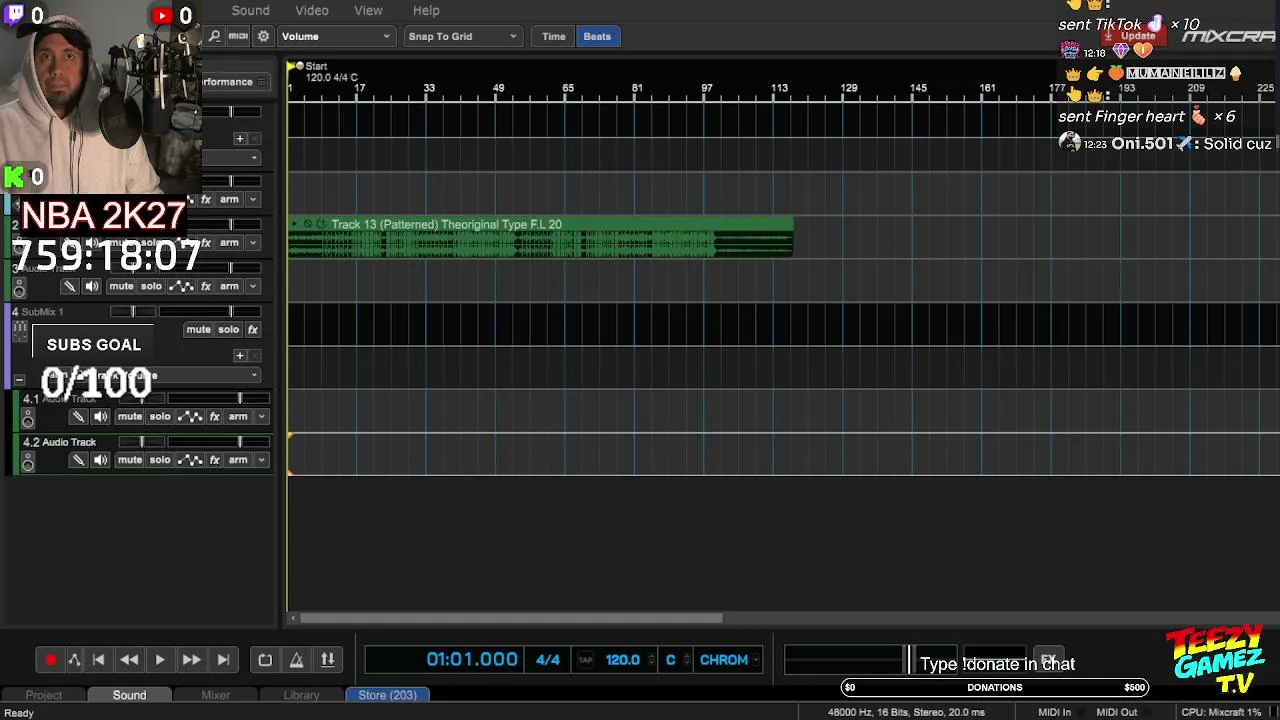This screenshot has height=720, width=1280.
Task: Switch to the Mixer tab
Action: [x=215, y=695]
